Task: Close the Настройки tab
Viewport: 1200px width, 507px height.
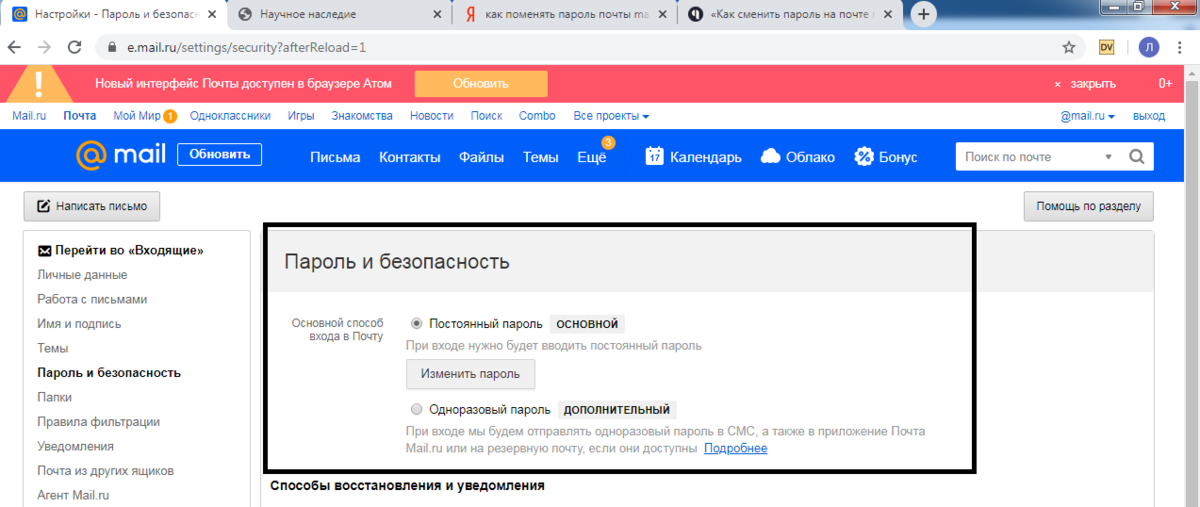Action: 211,15
